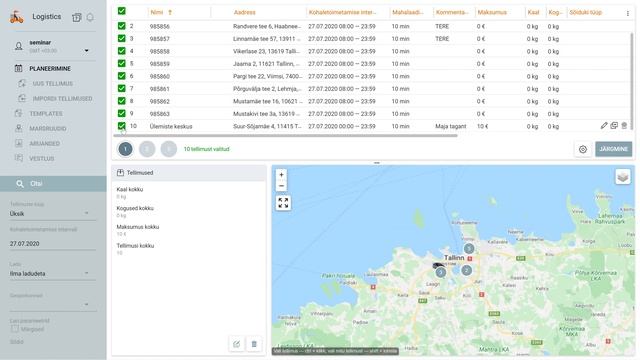Uncheck row 3 order 985857
640x360 pixels.
(x=122, y=38)
